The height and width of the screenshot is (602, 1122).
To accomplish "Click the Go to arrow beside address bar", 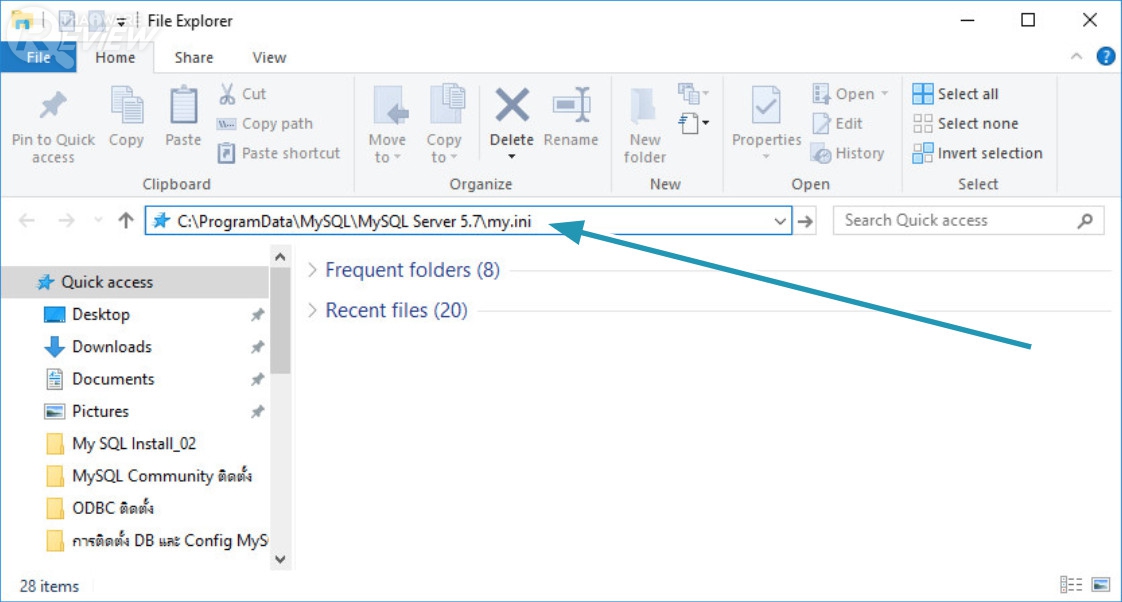I will point(806,221).
